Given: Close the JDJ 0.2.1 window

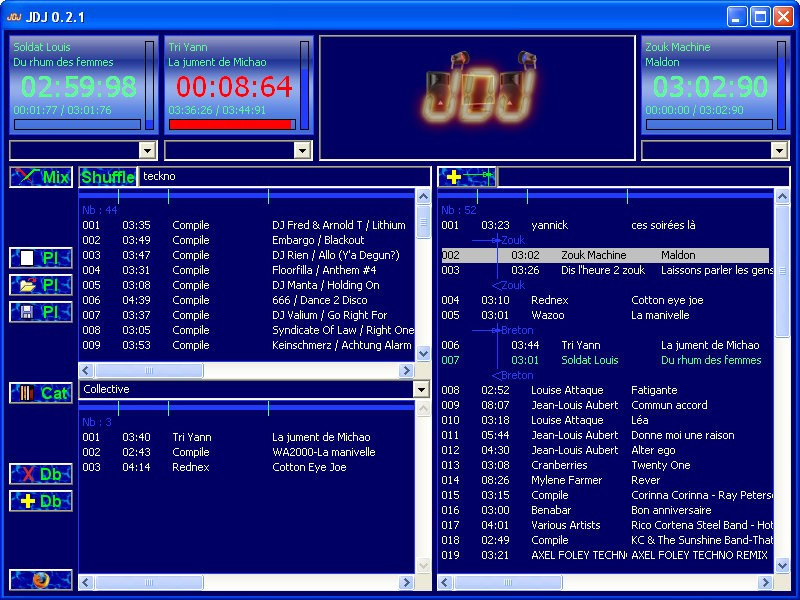Looking at the screenshot, I should (x=784, y=16).
